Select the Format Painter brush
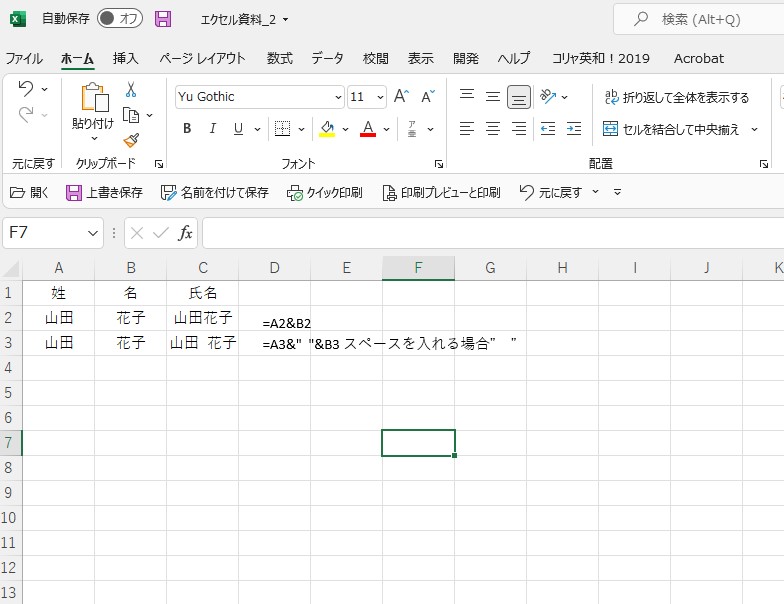The image size is (784, 604). [x=131, y=140]
